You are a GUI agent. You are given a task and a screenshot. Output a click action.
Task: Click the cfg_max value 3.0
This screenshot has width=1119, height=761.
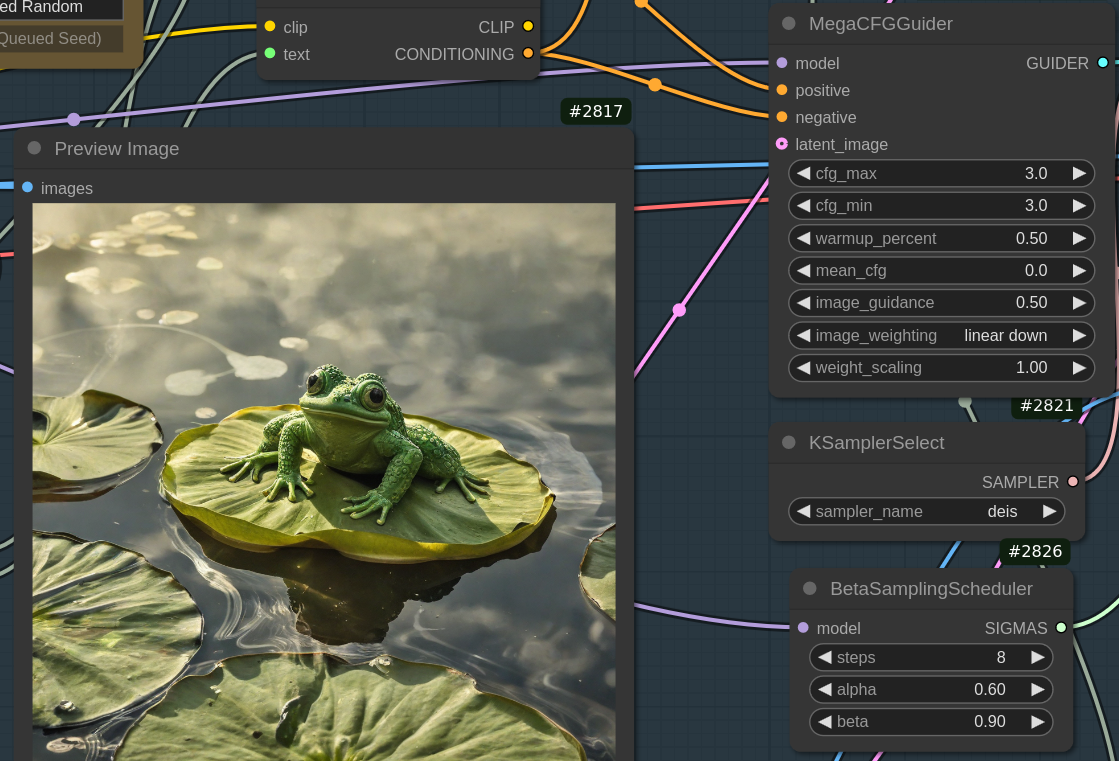point(1036,173)
